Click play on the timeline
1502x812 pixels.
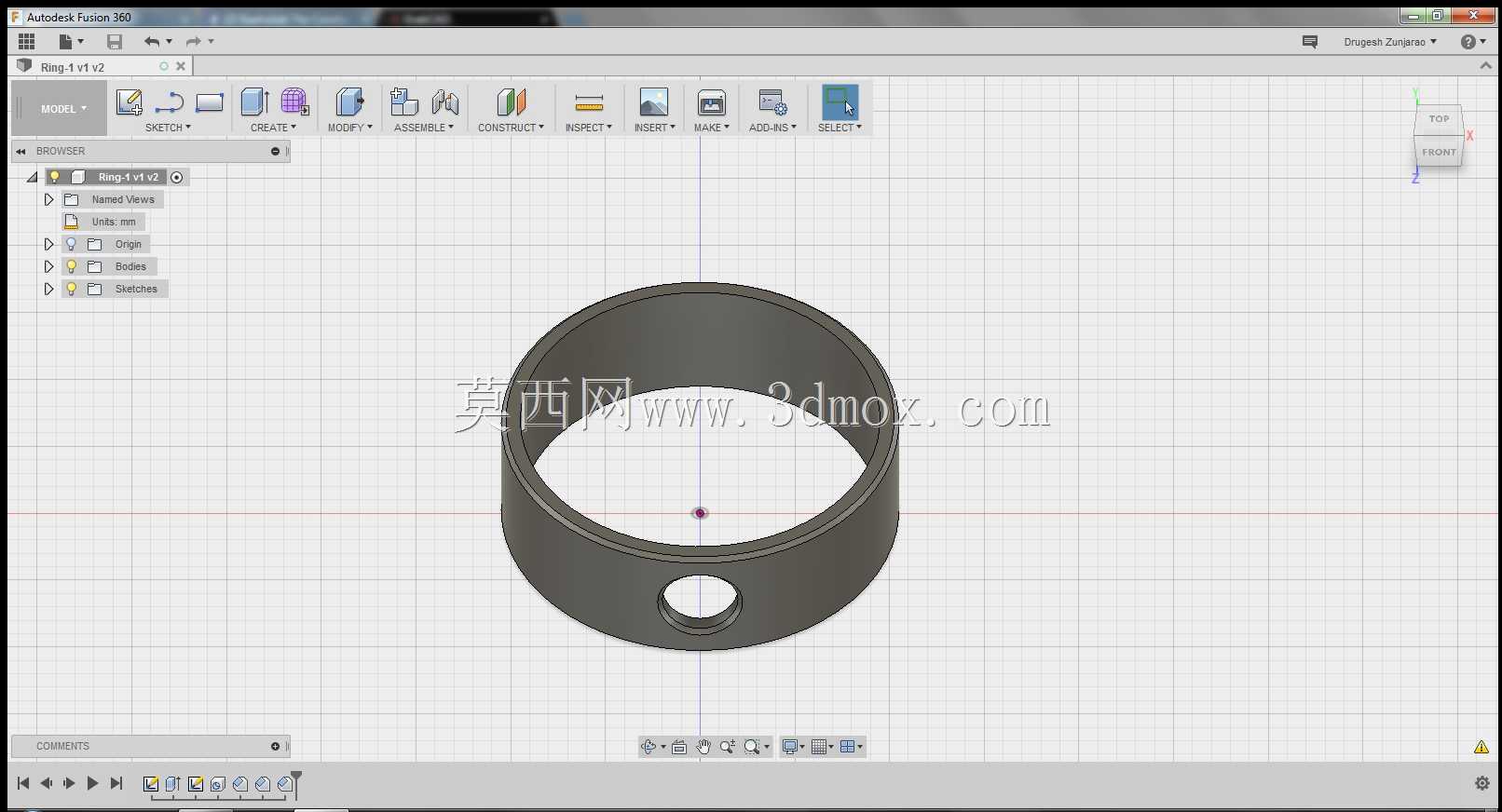tap(92, 783)
